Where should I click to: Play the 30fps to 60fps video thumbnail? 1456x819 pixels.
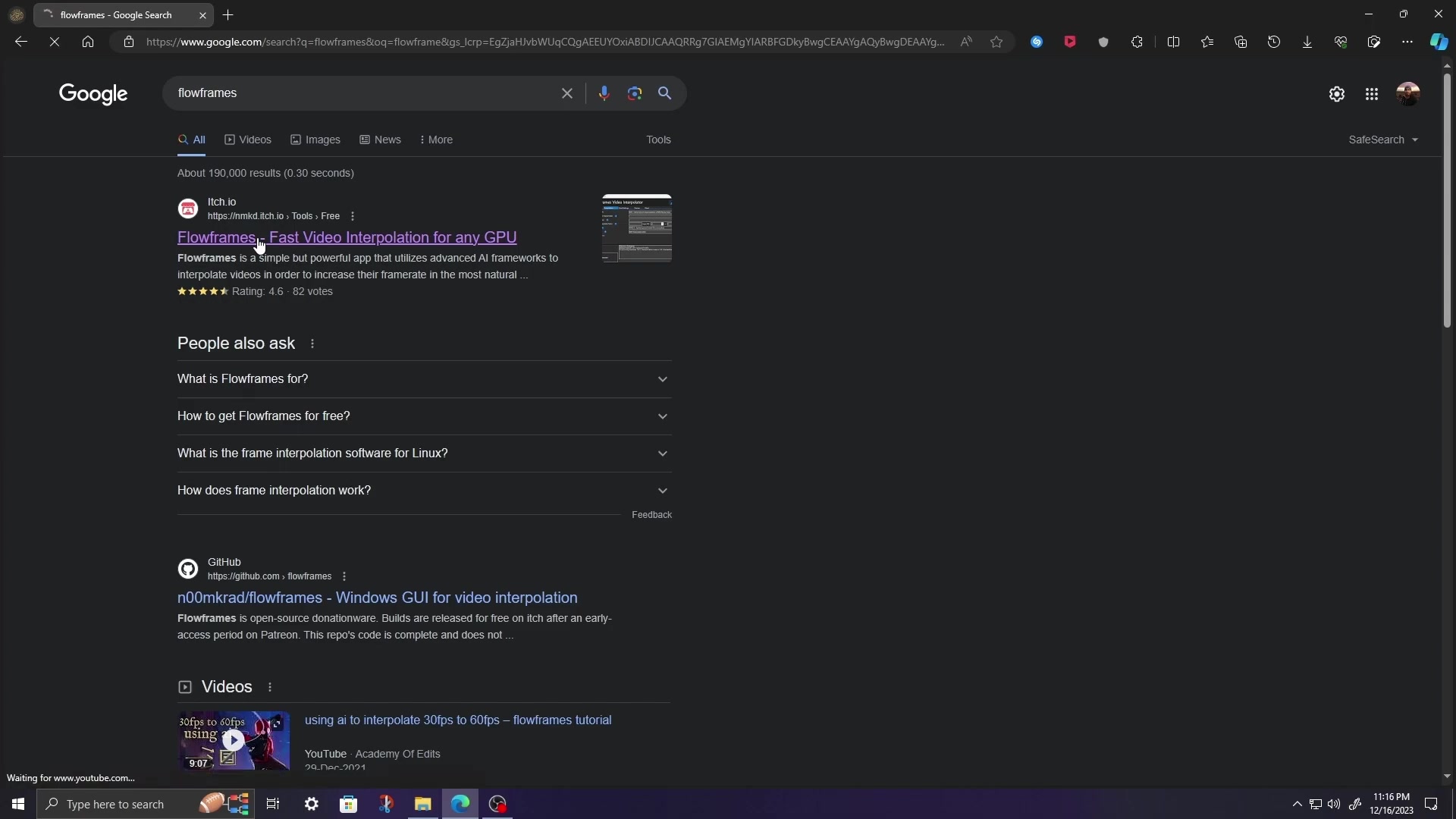pos(234,741)
